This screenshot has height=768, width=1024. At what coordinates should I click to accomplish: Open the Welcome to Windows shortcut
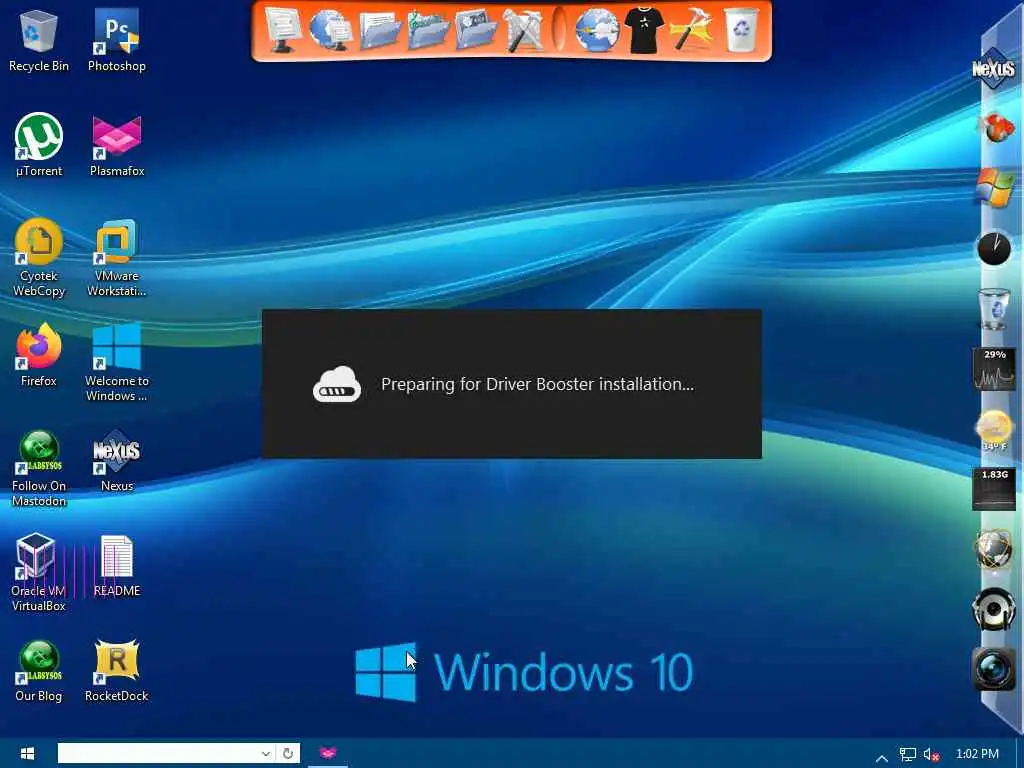point(117,362)
